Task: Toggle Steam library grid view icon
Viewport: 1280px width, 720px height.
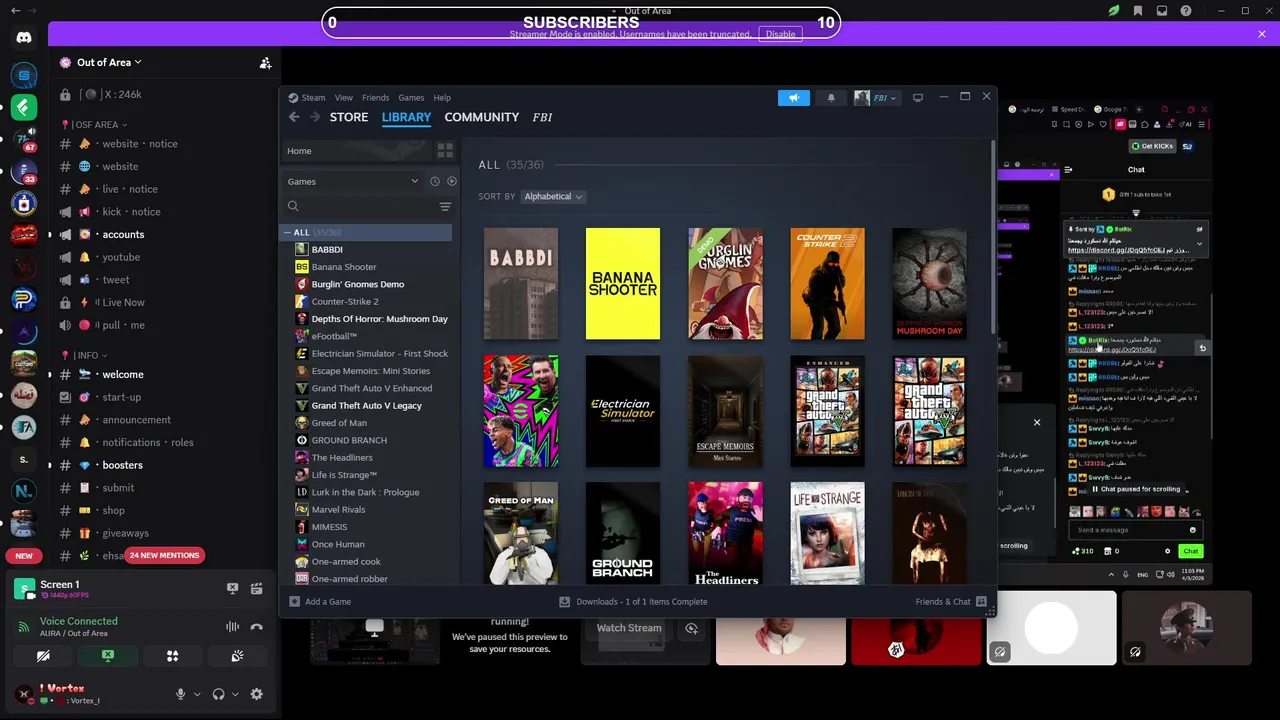Action: (445, 150)
